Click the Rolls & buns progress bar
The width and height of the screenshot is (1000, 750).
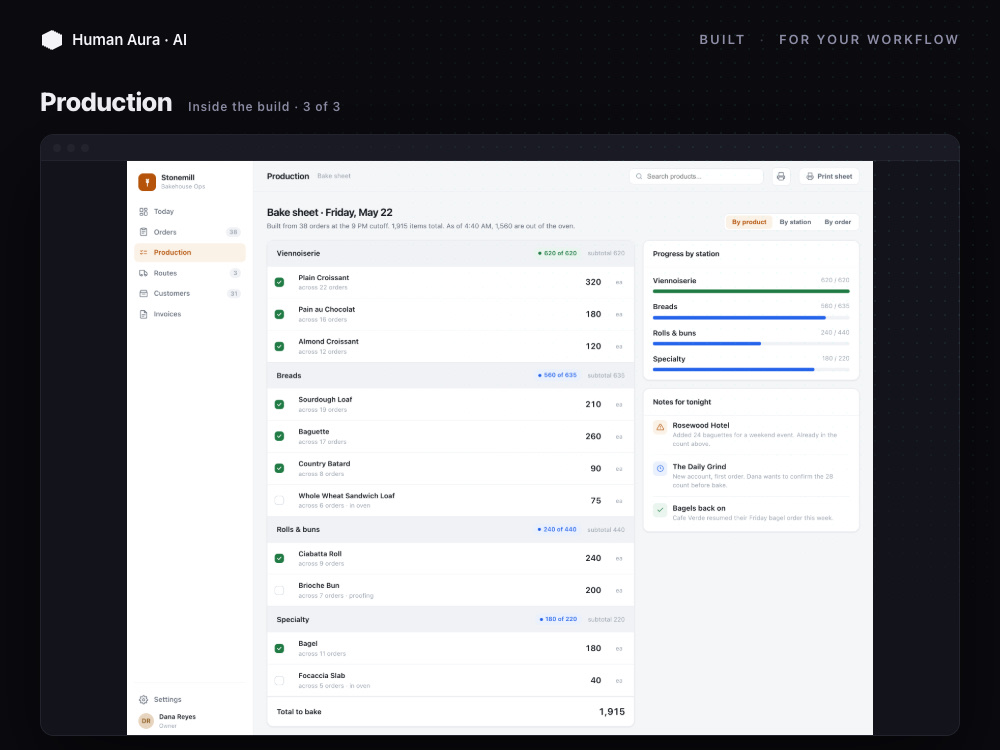pos(751,344)
